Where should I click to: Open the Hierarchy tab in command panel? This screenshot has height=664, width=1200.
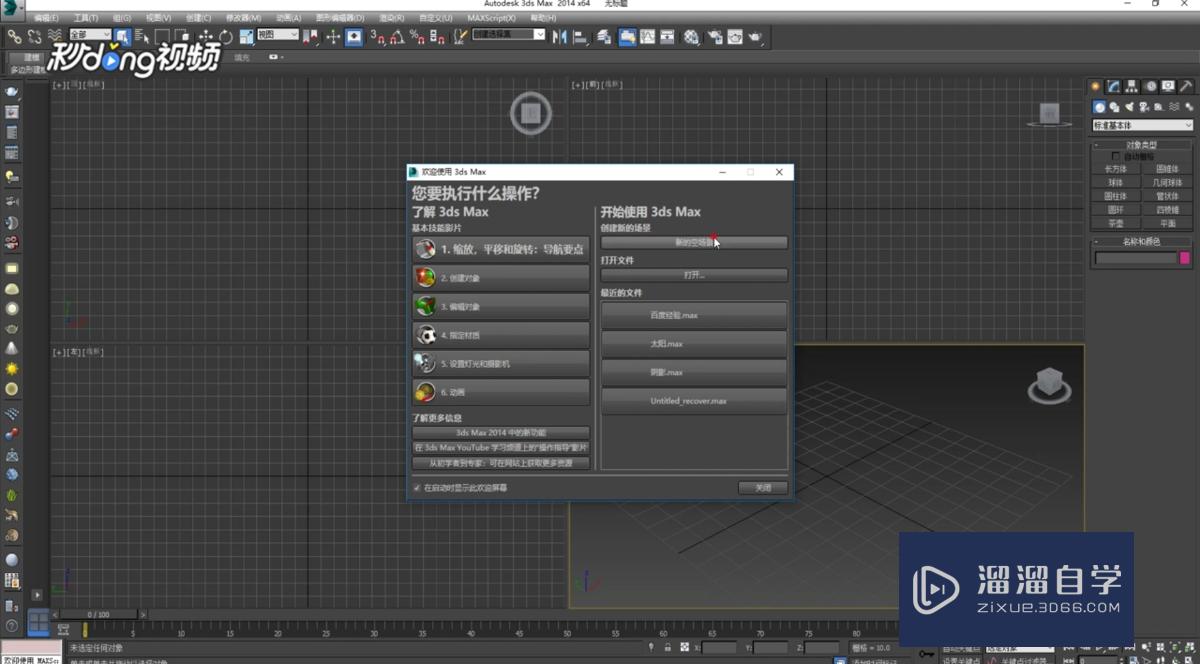pyautogui.click(x=1131, y=87)
